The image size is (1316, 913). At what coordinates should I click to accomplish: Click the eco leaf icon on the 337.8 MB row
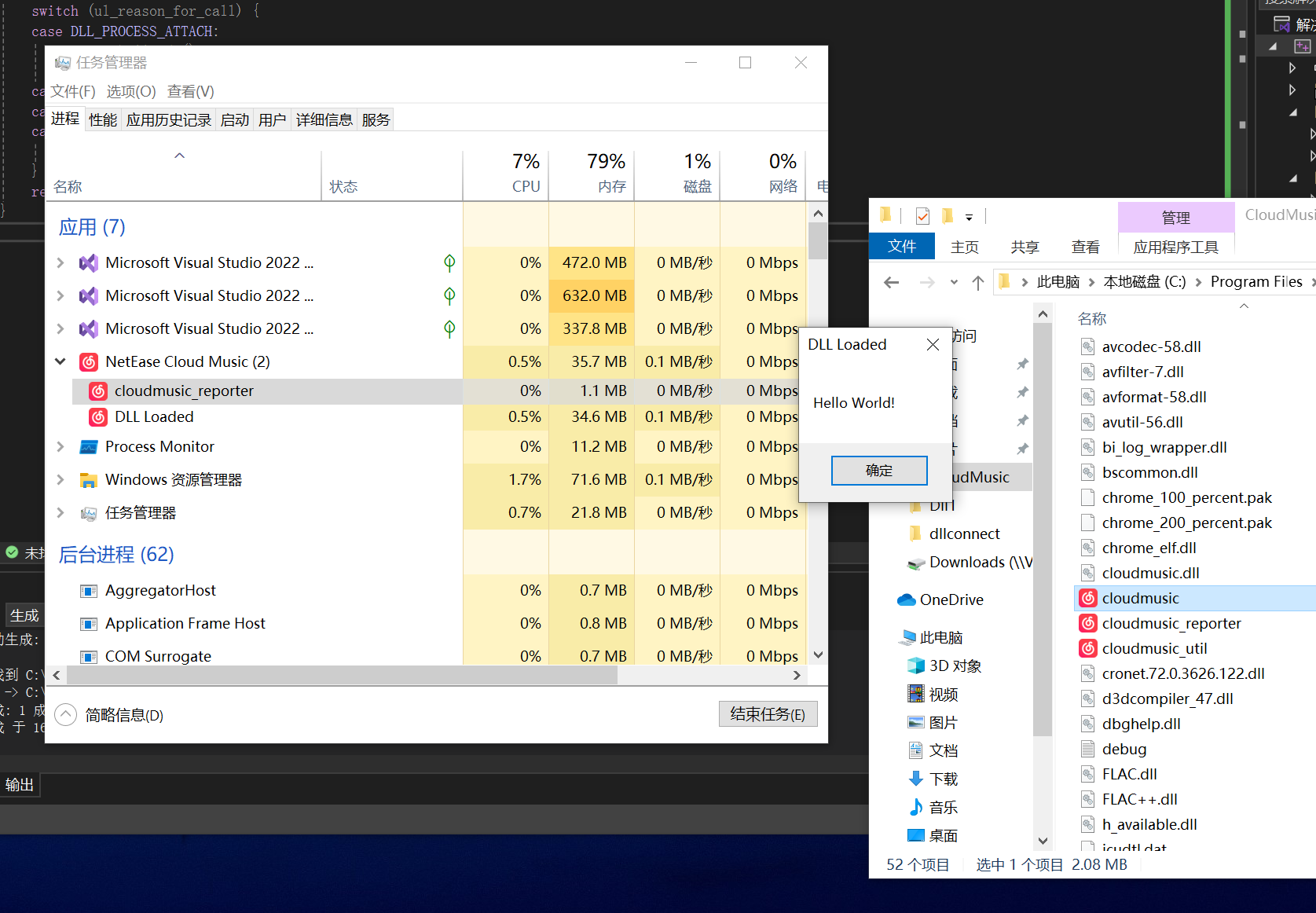(x=449, y=328)
